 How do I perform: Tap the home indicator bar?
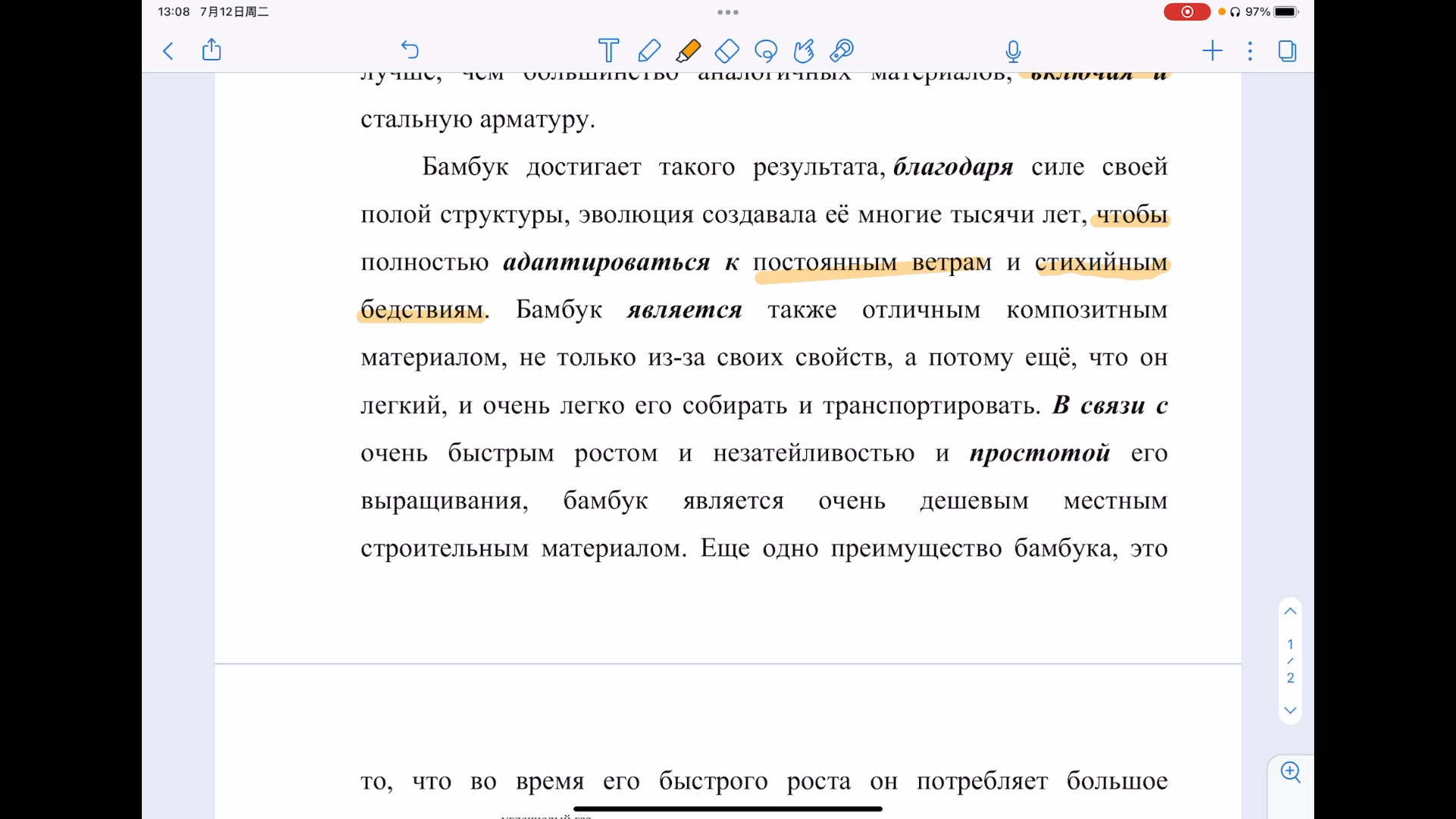(728, 809)
